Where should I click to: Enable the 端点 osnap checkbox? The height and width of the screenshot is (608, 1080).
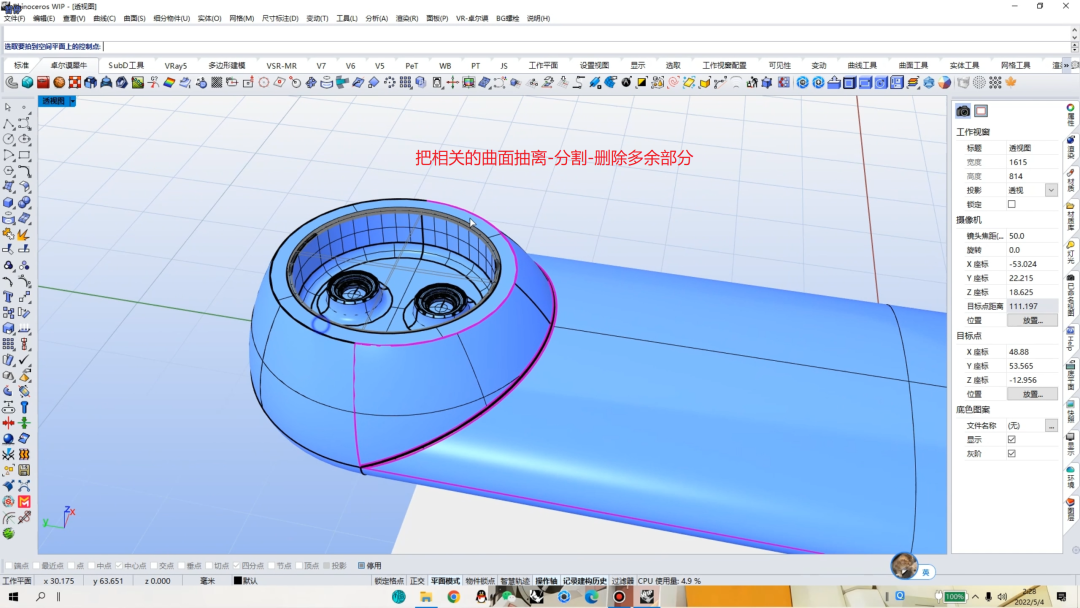(x=8, y=566)
